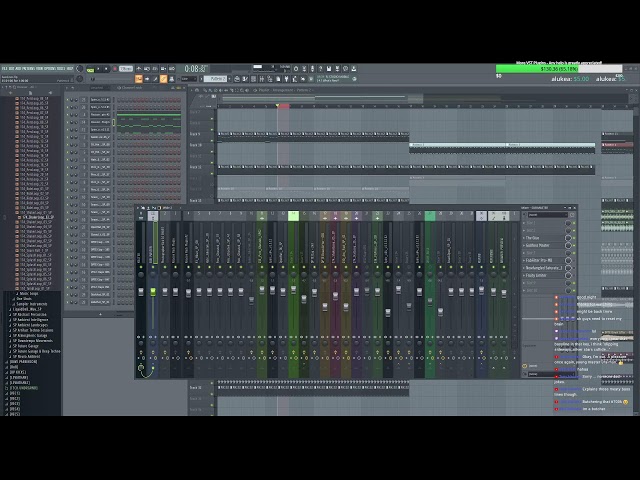Image resolution: width=640 pixels, height=480 pixels.
Task: Toggle the loop recording icon
Action: 172,69
